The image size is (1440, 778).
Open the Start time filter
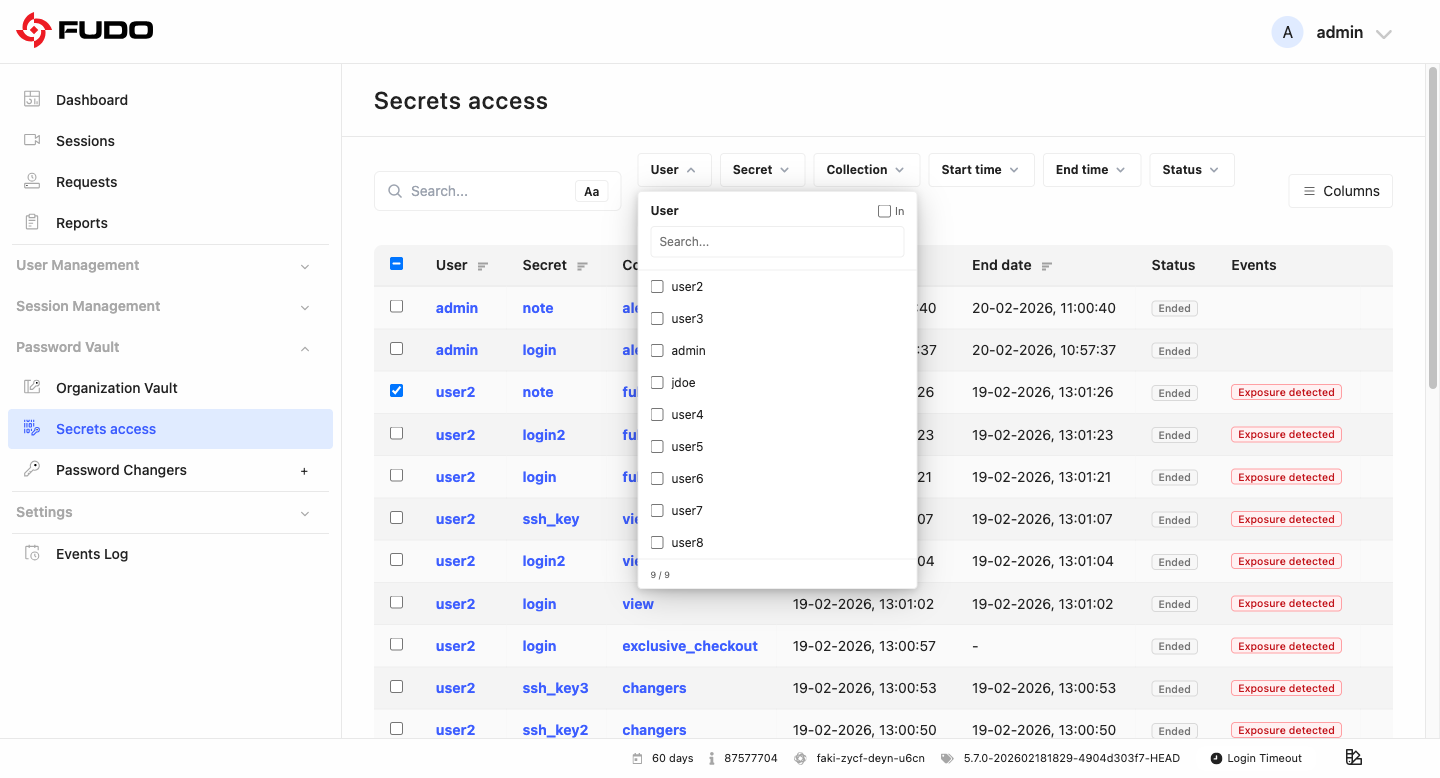pos(981,170)
